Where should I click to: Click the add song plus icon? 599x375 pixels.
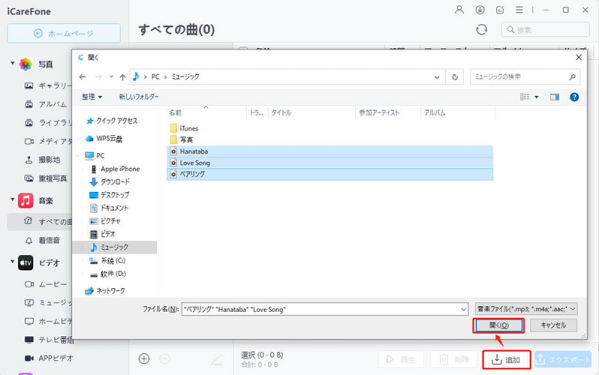click(144, 359)
